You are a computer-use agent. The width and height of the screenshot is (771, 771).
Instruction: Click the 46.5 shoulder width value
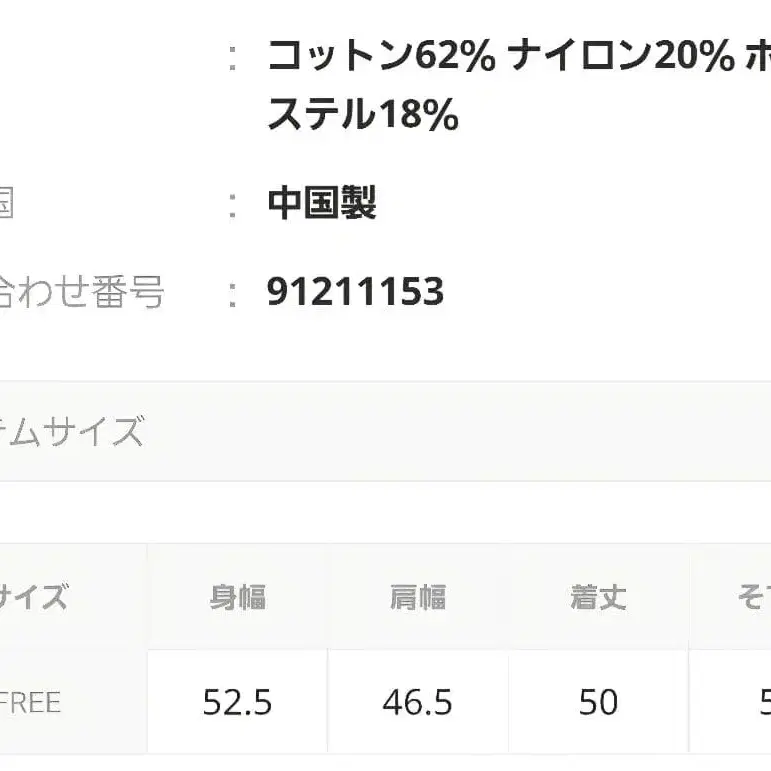(417, 702)
